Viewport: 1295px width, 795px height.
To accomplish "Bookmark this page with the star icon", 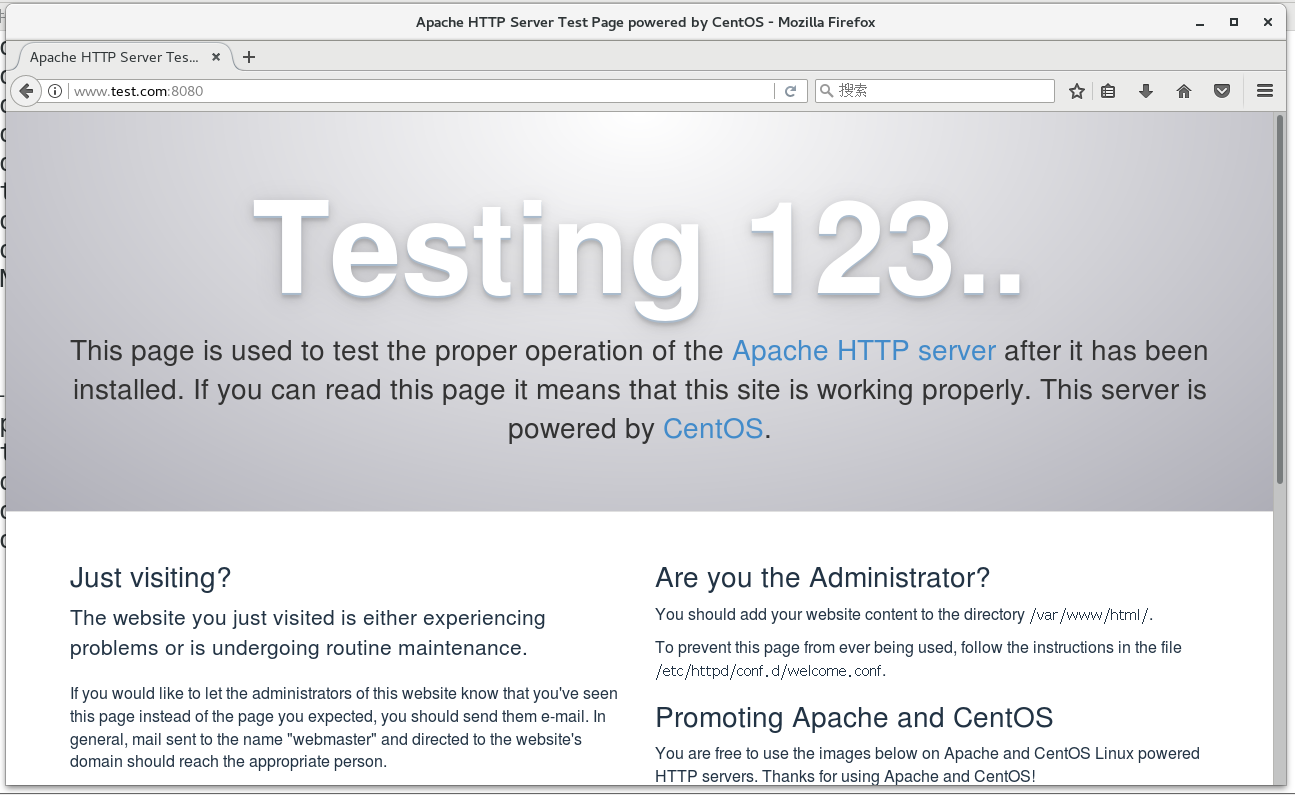I will tap(1077, 91).
